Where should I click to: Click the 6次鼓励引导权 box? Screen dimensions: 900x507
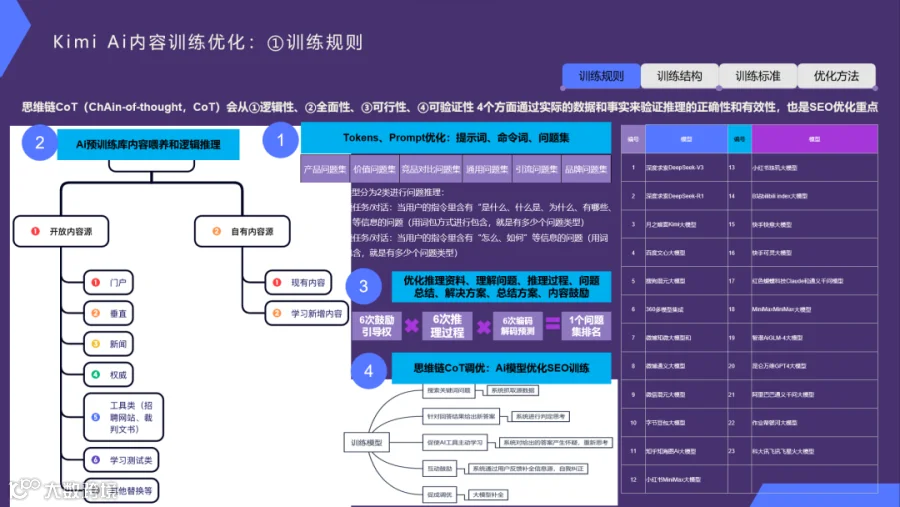pyautogui.click(x=377, y=326)
